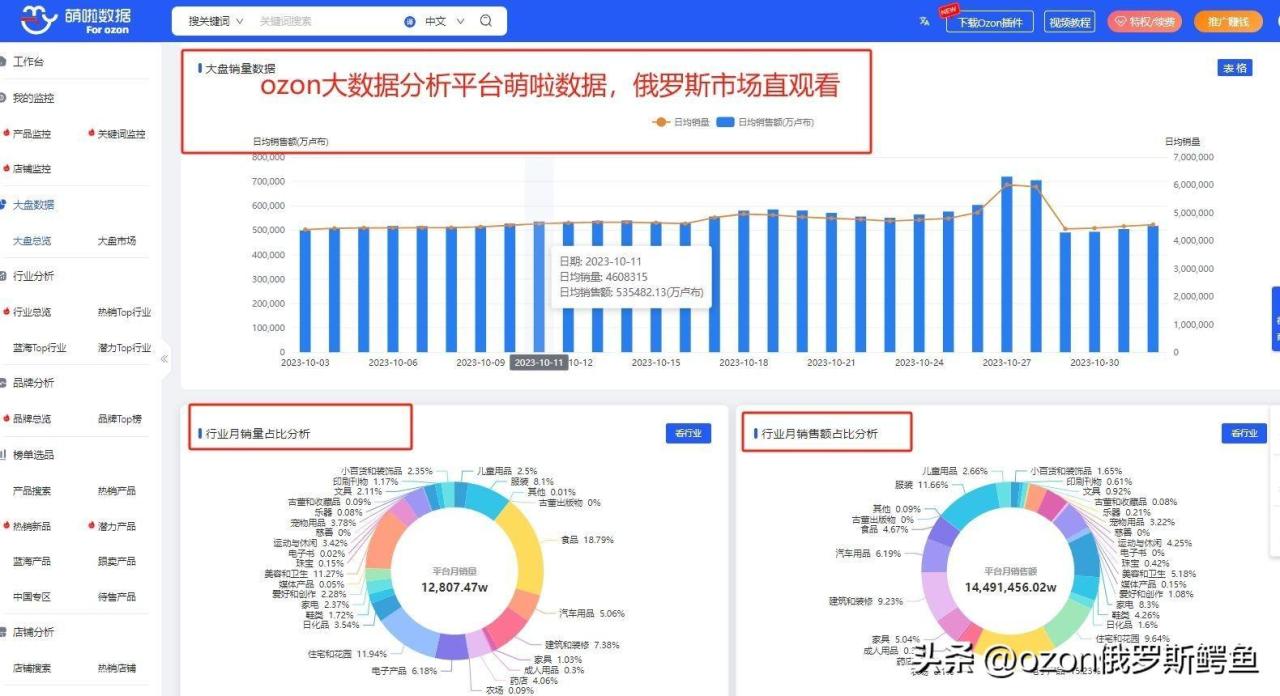Screen dimensions: 1280x696
Task: Open the 热销Top行业 tab
Action: [122, 311]
